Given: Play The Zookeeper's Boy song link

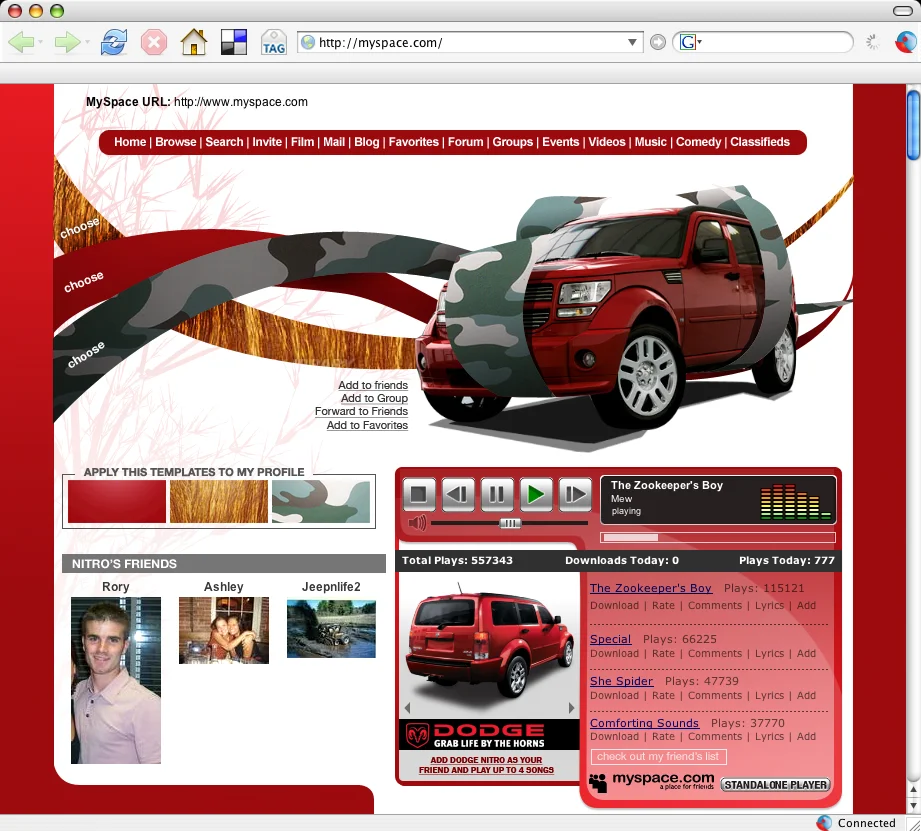Looking at the screenshot, I should [x=651, y=588].
